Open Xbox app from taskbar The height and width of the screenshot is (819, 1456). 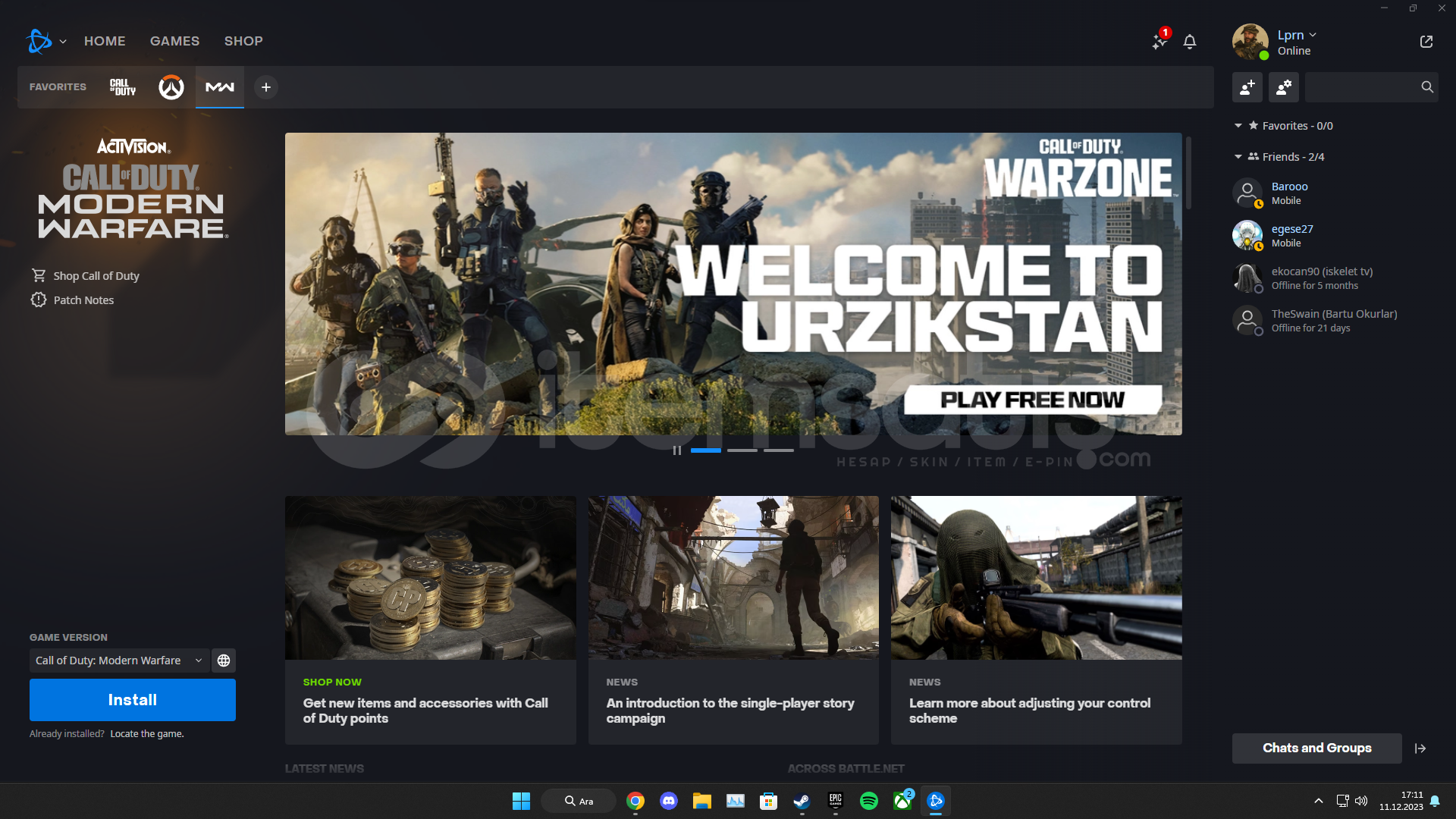902,801
